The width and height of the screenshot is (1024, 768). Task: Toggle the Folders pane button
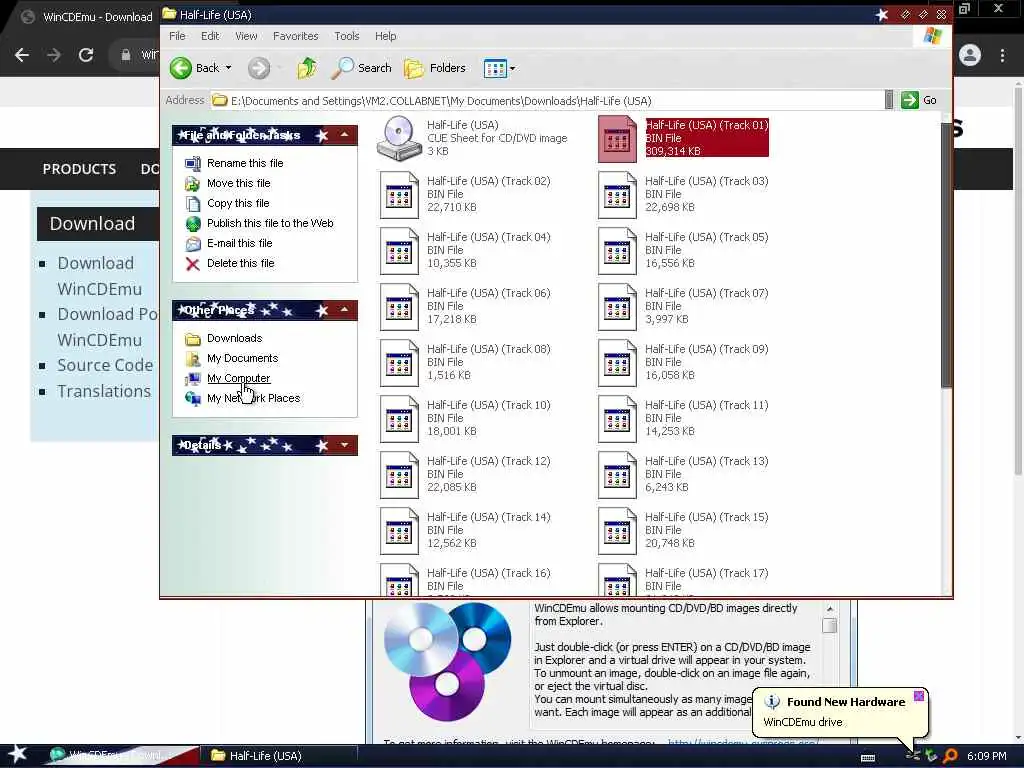click(435, 68)
